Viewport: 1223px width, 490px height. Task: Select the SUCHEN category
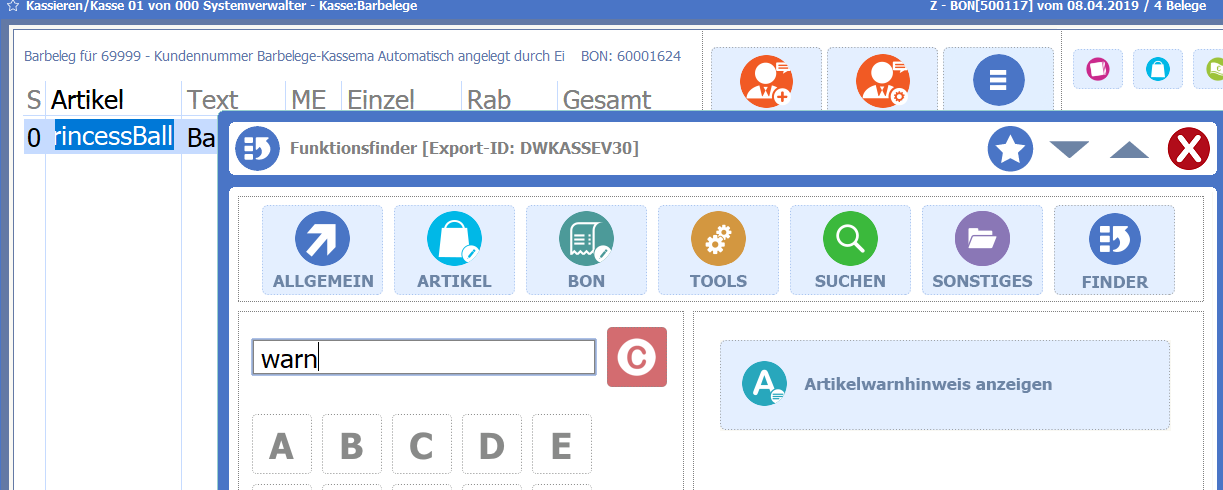[x=850, y=250]
